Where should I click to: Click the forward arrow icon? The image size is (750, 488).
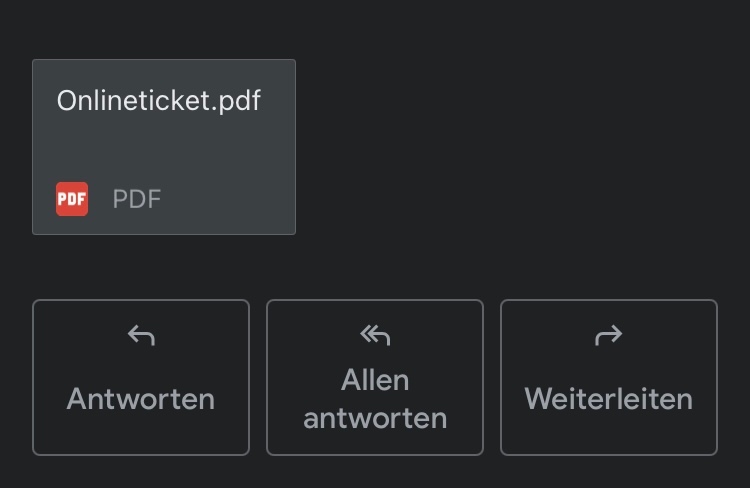pos(608,337)
